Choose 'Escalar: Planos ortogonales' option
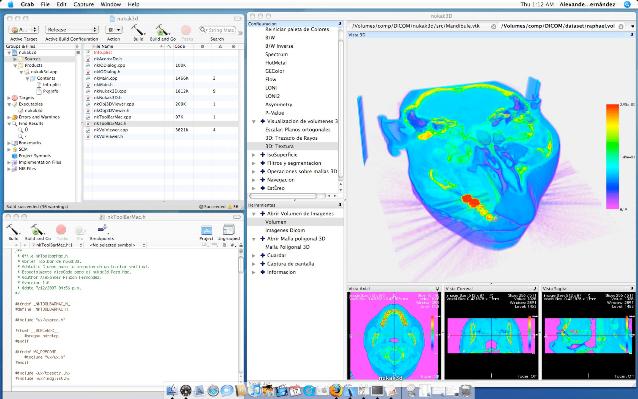This screenshot has width=638, height=399. tap(298, 130)
